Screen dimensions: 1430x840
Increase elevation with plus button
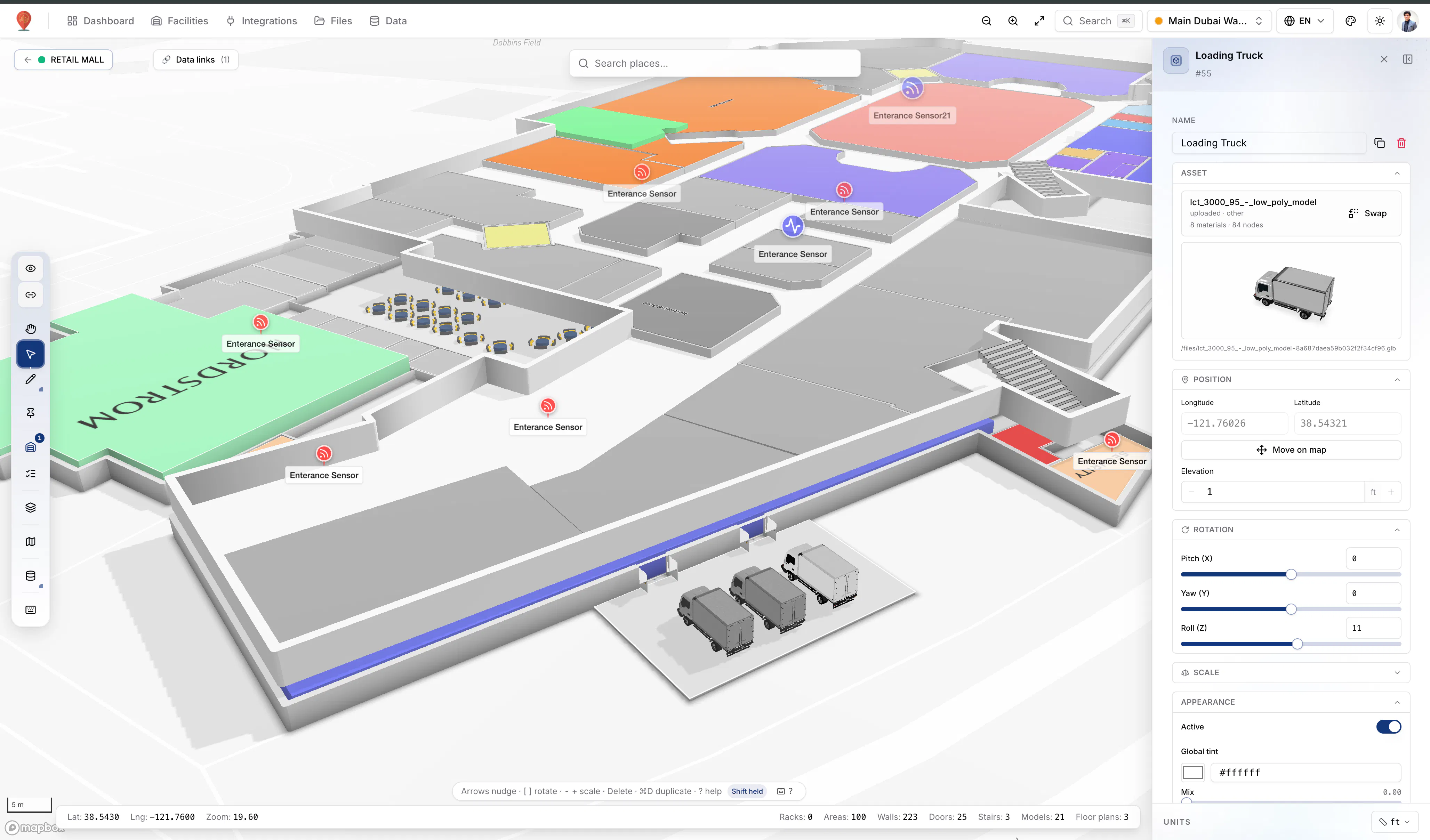pos(1391,492)
